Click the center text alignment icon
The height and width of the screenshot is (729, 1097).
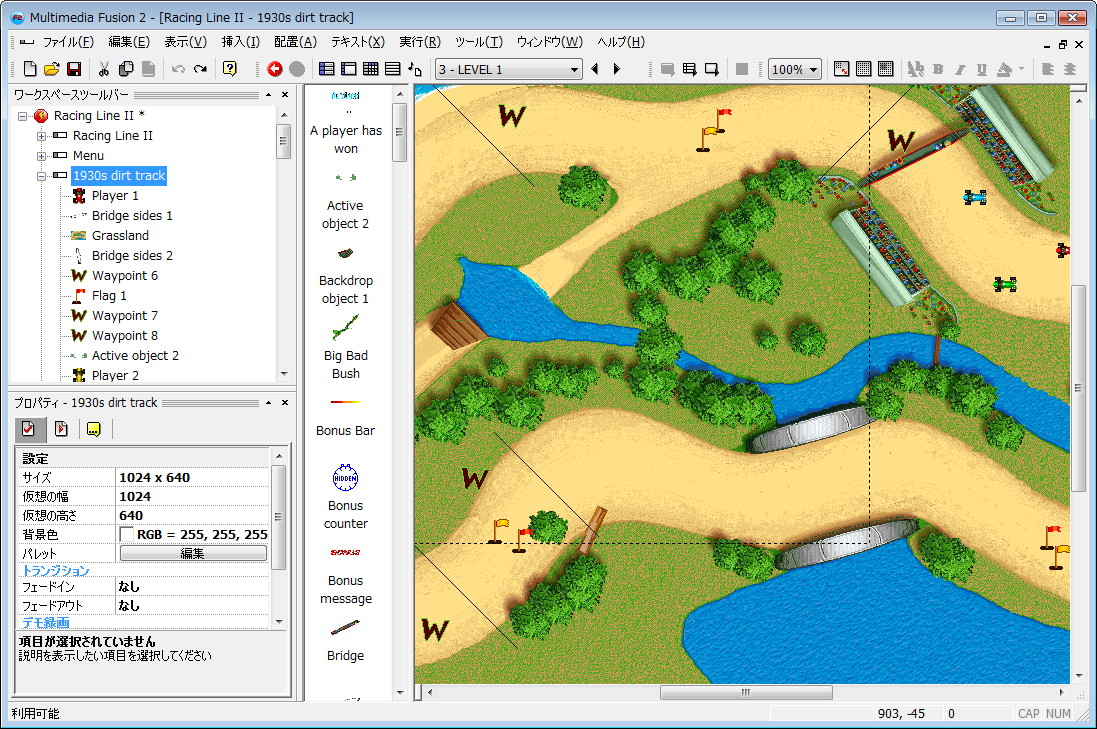[x=1070, y=69]
